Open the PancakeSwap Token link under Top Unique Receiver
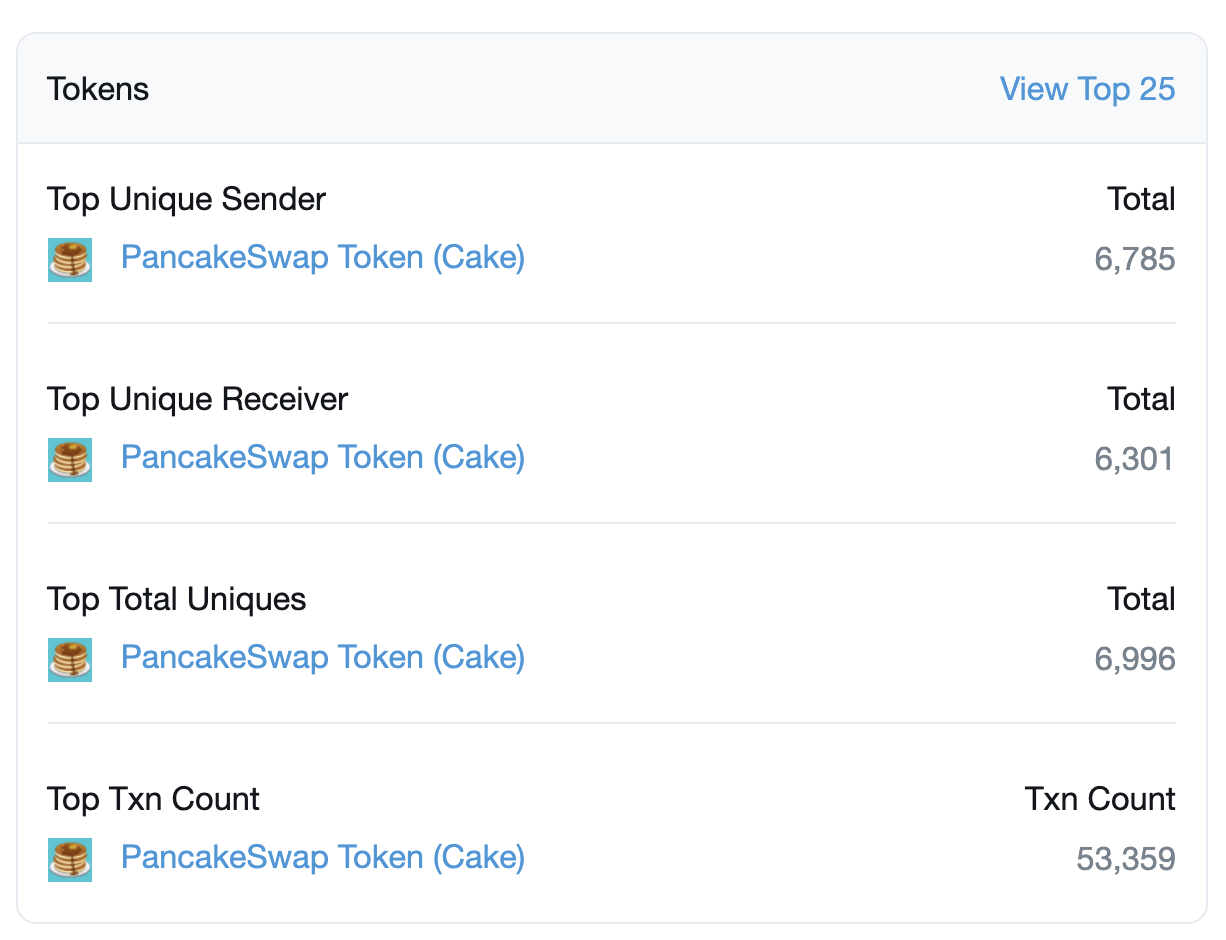This screenshot has width=1226, height=940. click(322, 458)
